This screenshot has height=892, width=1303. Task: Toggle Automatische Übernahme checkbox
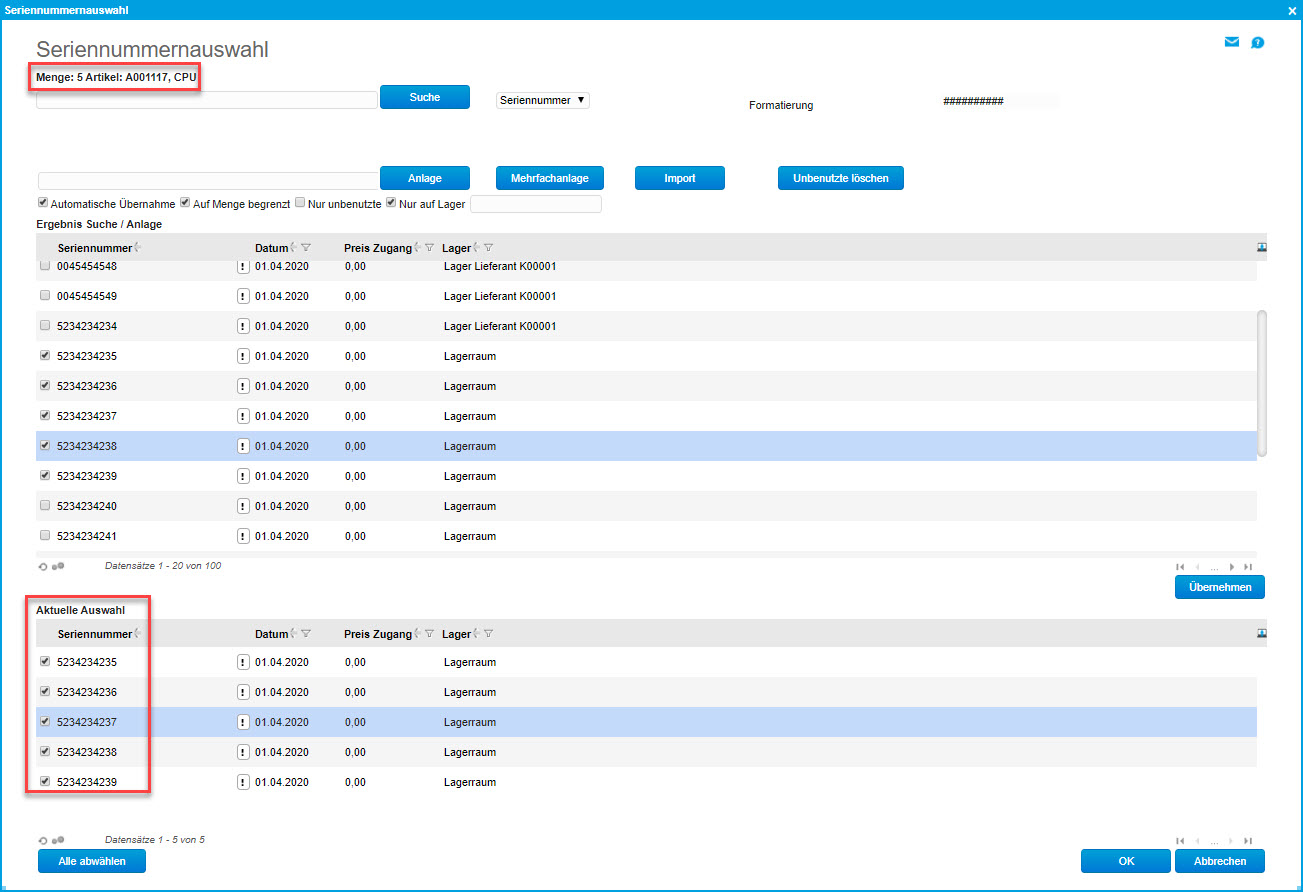tap(43, 202)
